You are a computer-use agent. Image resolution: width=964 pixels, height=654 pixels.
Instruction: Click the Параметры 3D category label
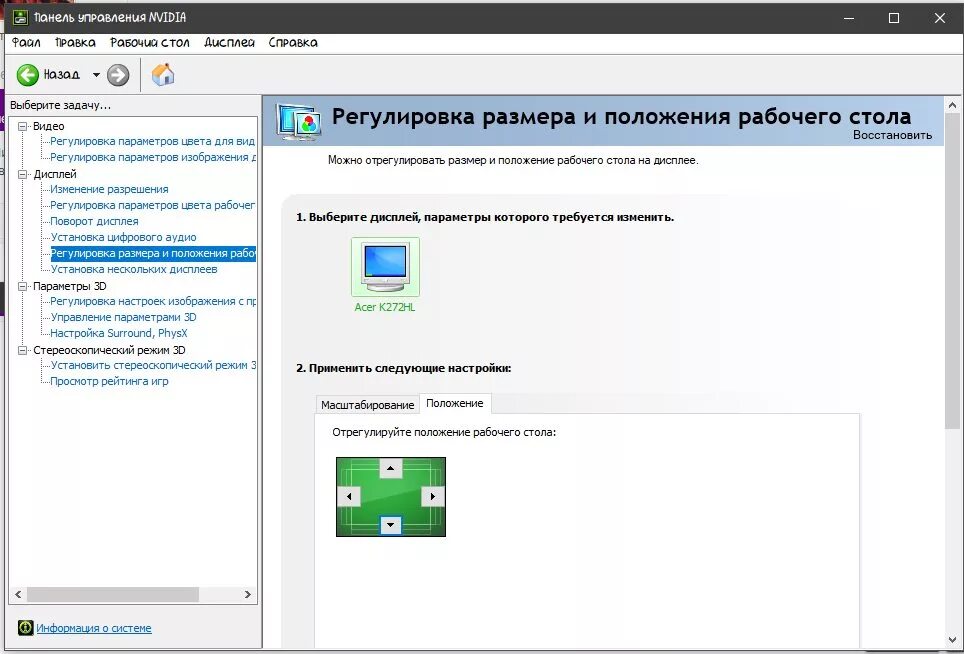click(69, 286)
